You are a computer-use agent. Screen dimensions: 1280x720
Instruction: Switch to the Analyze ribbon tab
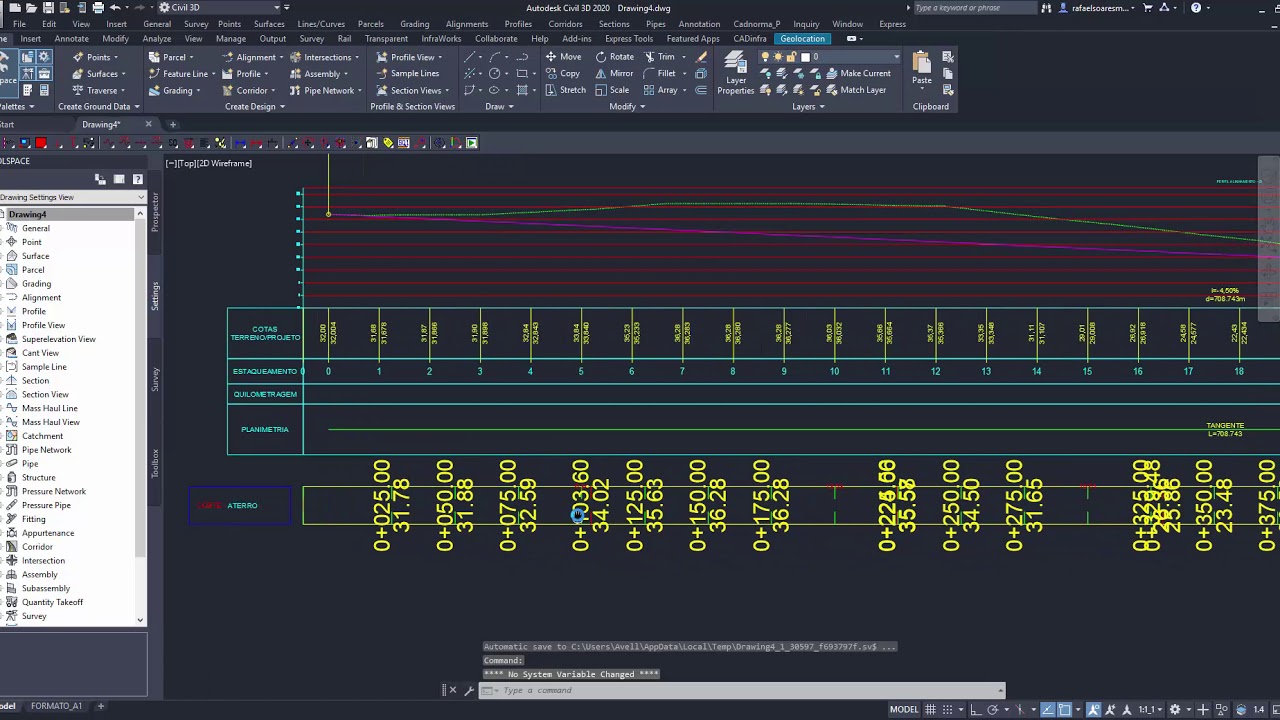tap(157, 39)
